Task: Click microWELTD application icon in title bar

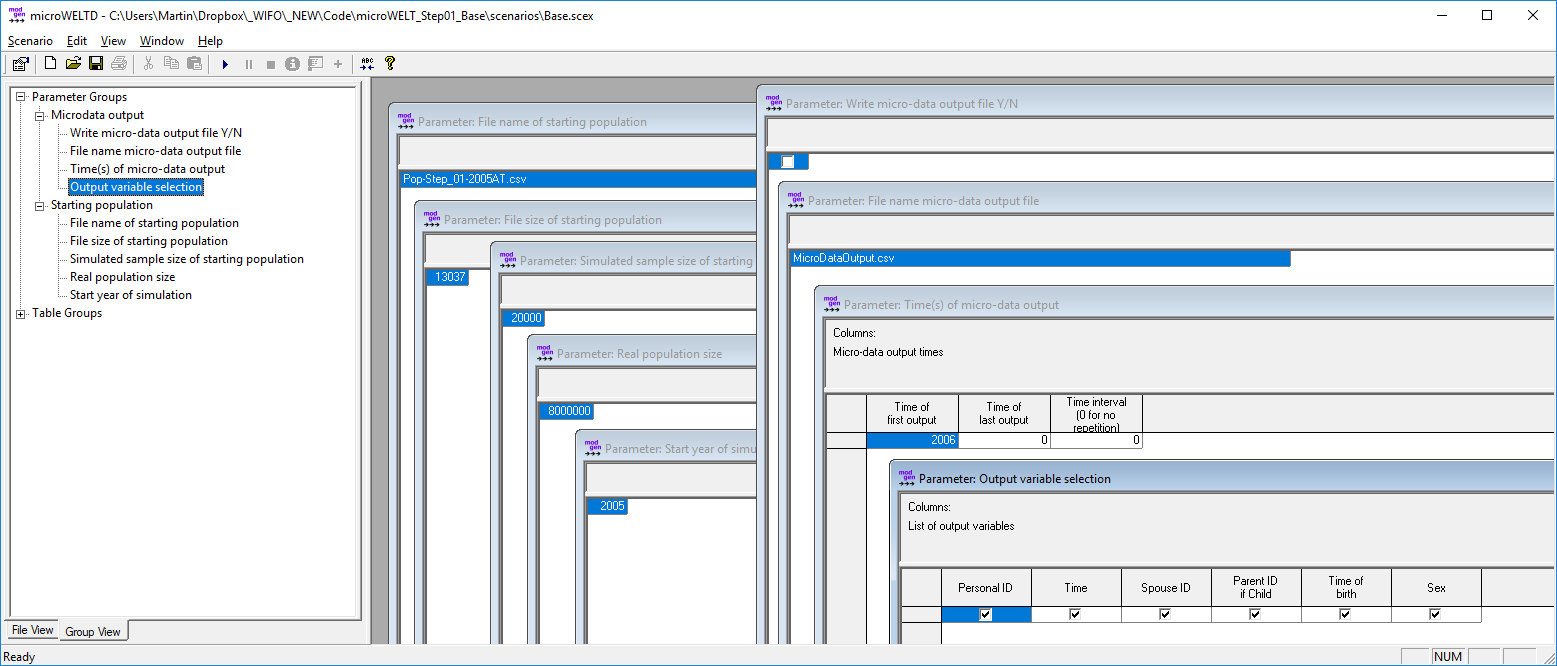Action: point(16,15)
